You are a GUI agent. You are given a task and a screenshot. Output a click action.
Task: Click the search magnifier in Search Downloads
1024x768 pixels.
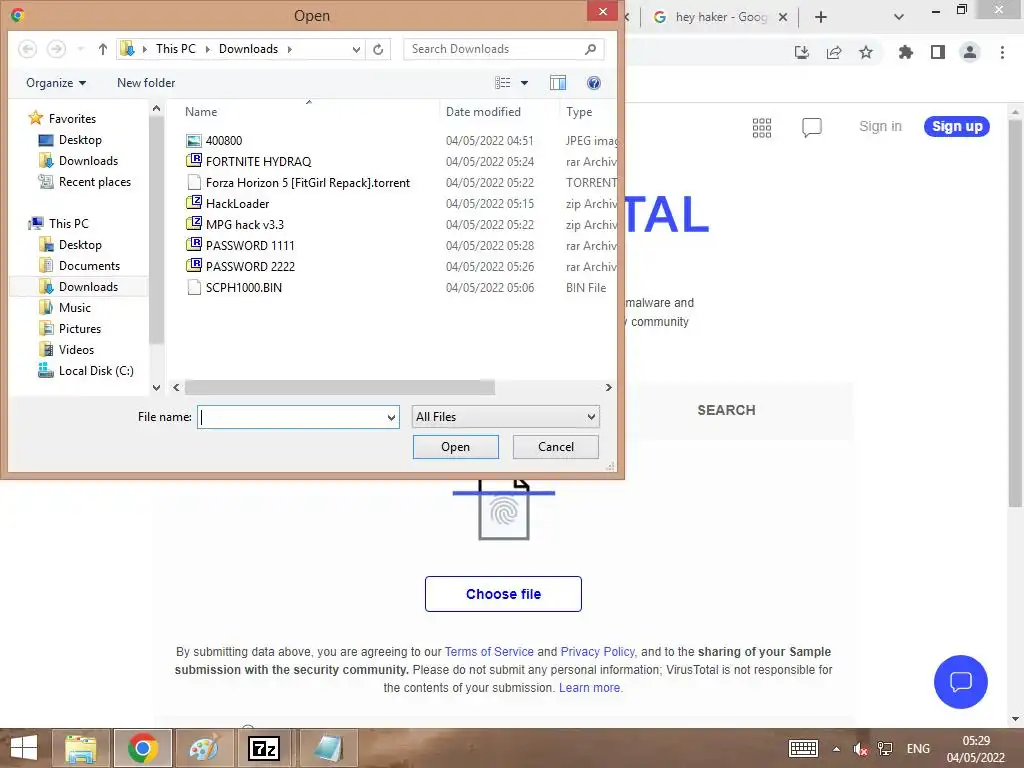pyautogui.click(x=590, y=49)
